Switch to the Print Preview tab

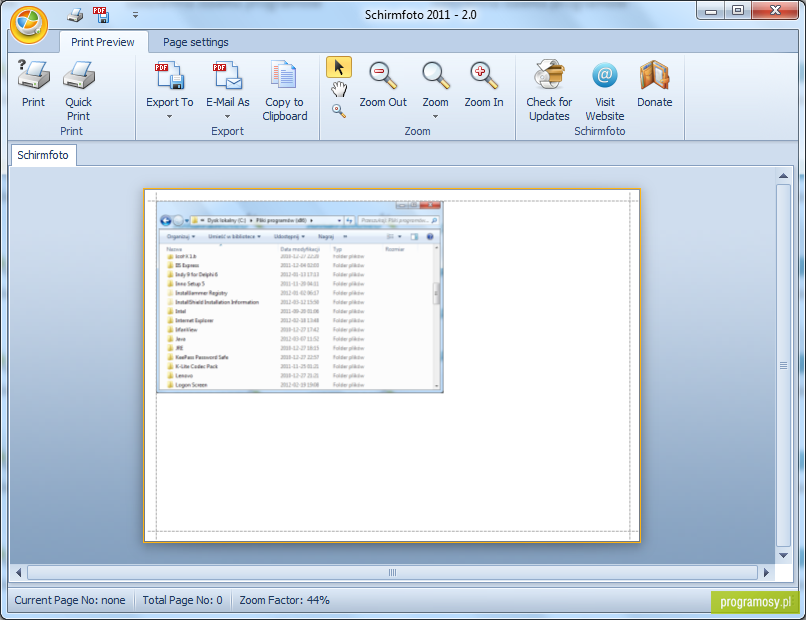103,42
